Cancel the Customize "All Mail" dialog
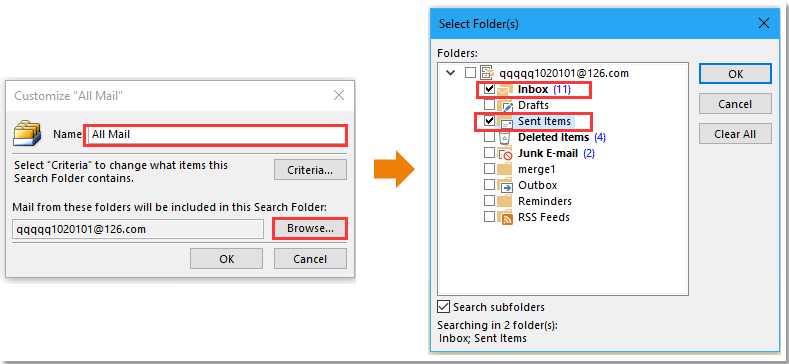Viewport: 789px width, 364px height. [x=310, y=259]
